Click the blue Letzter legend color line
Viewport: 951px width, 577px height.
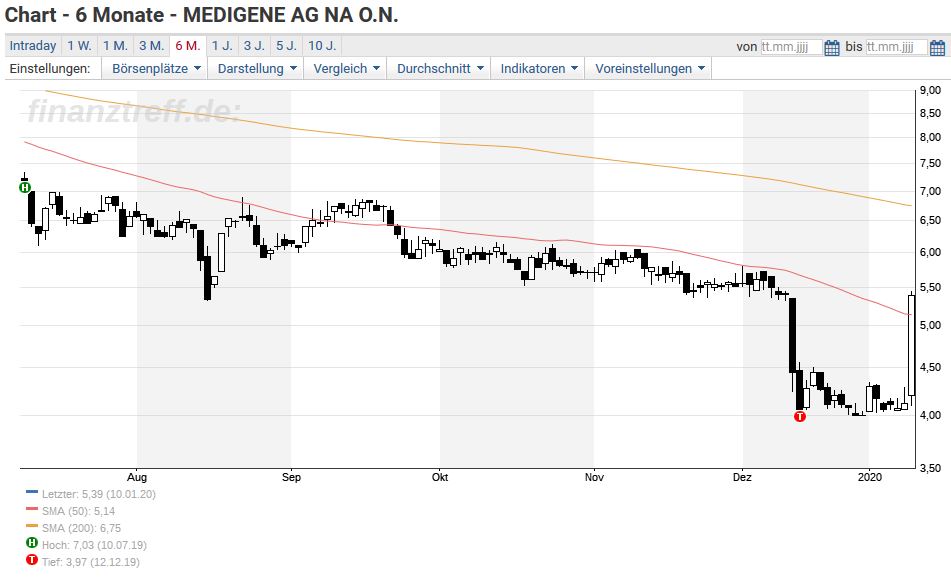[32, 493]
